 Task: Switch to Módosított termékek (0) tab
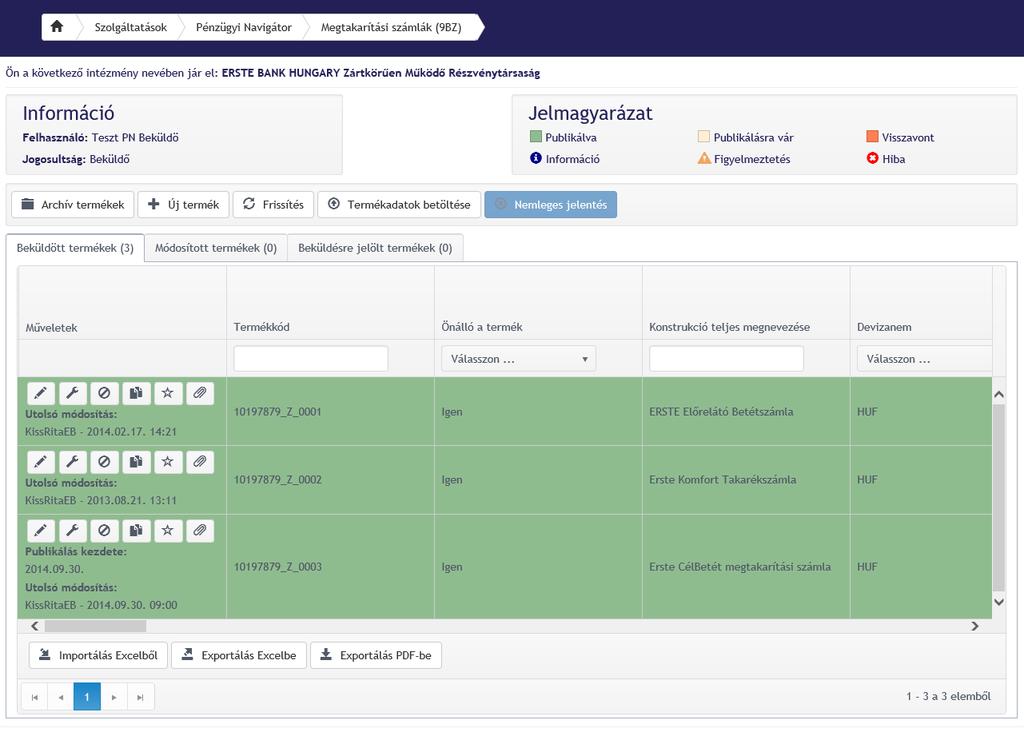(x=216, y=248)
